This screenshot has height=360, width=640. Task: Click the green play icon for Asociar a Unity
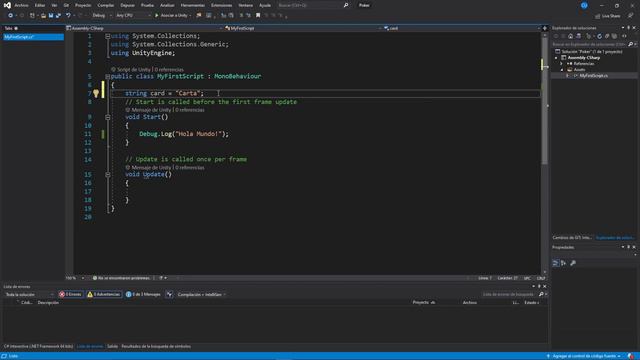pos(157,16)
